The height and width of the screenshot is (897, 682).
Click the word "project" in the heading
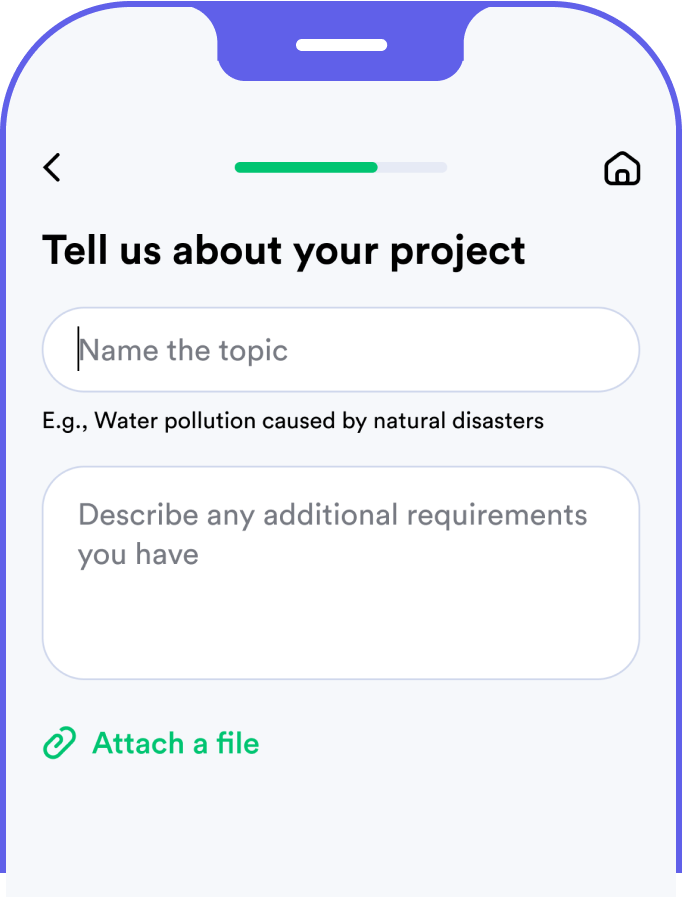[x=458, y=252]
